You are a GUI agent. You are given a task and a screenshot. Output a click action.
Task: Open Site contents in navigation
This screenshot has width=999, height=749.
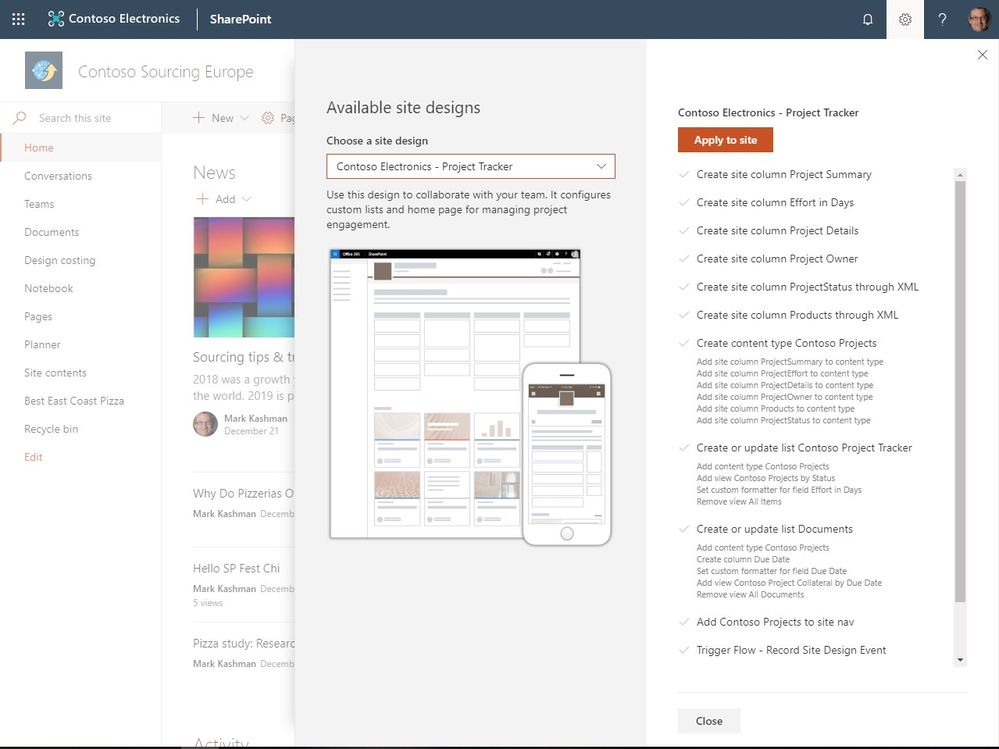click(x=55, y=373)
